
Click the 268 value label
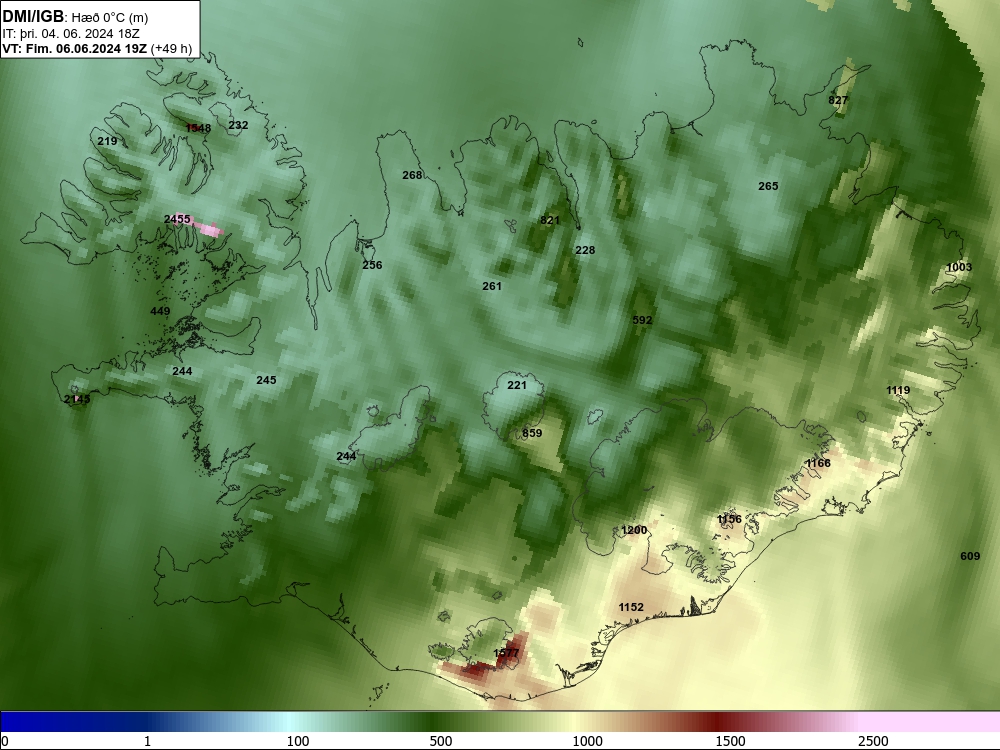[412, 175]
